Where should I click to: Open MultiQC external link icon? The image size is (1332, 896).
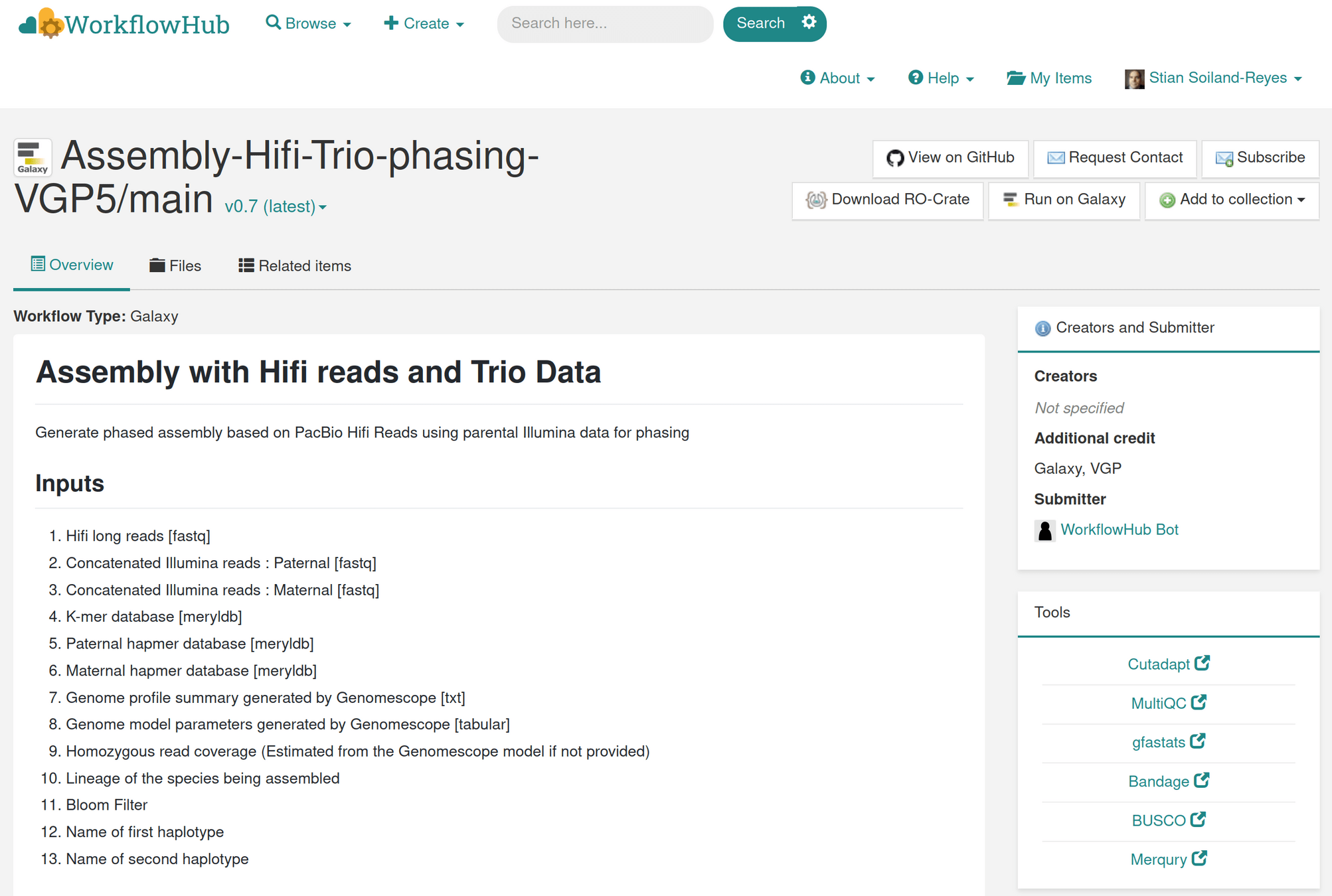[x=1199, y=702]
